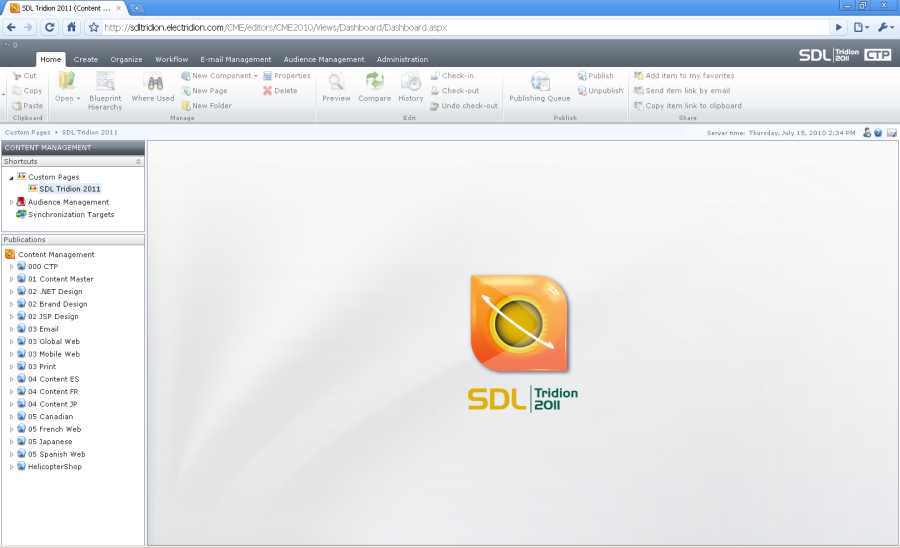Expand the 01 Content Master publication
The image size is (900, 548).
click(11, 279)
